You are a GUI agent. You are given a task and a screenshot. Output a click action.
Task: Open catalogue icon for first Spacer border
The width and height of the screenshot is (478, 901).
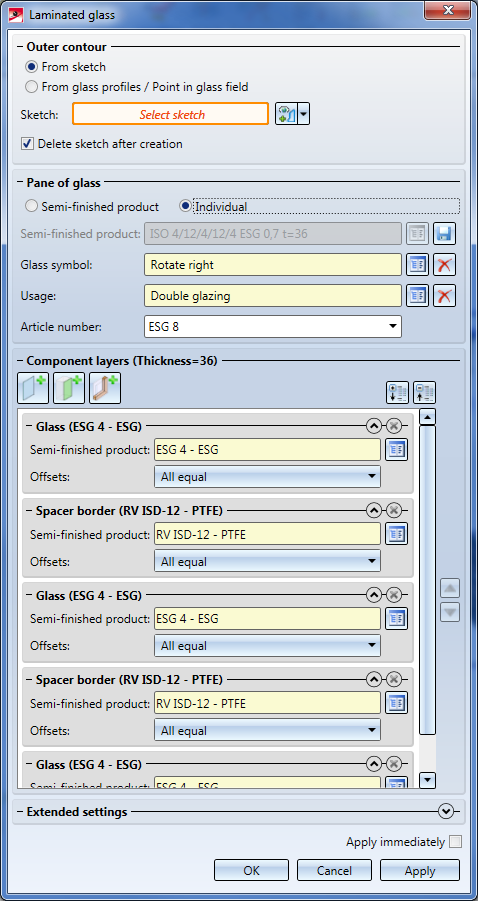click(x=396, y=534)
